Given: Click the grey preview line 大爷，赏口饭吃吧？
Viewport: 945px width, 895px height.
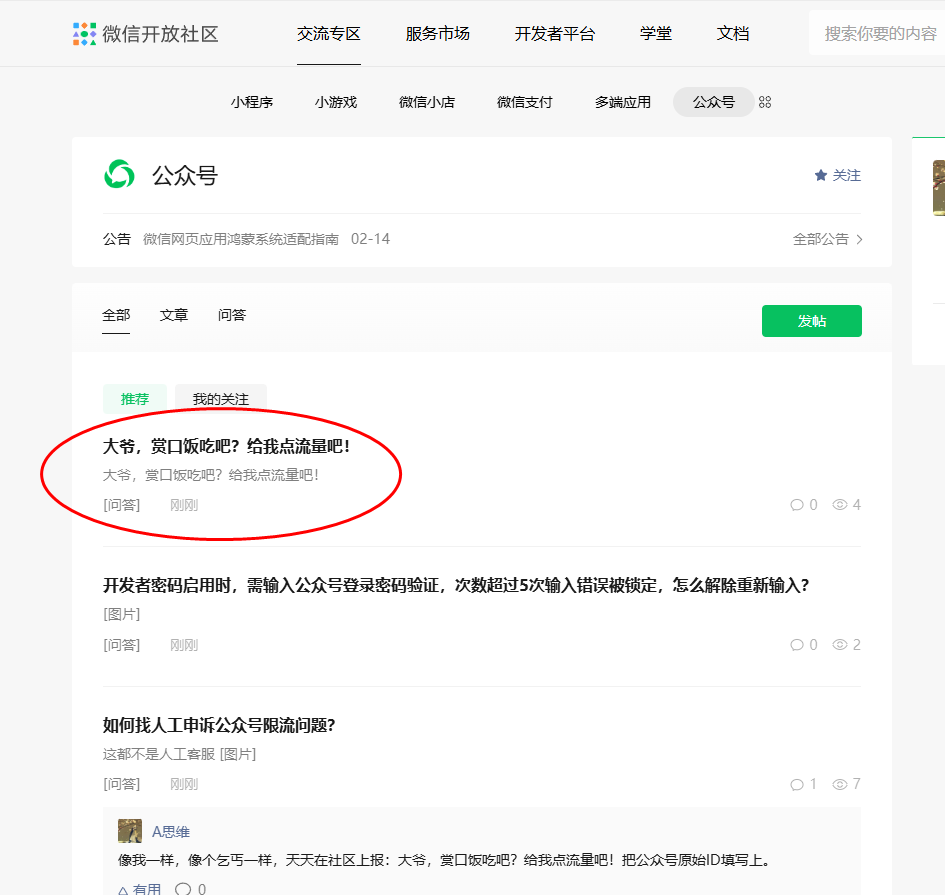Looking at the screenshot, I should click(x=211, y=475).
